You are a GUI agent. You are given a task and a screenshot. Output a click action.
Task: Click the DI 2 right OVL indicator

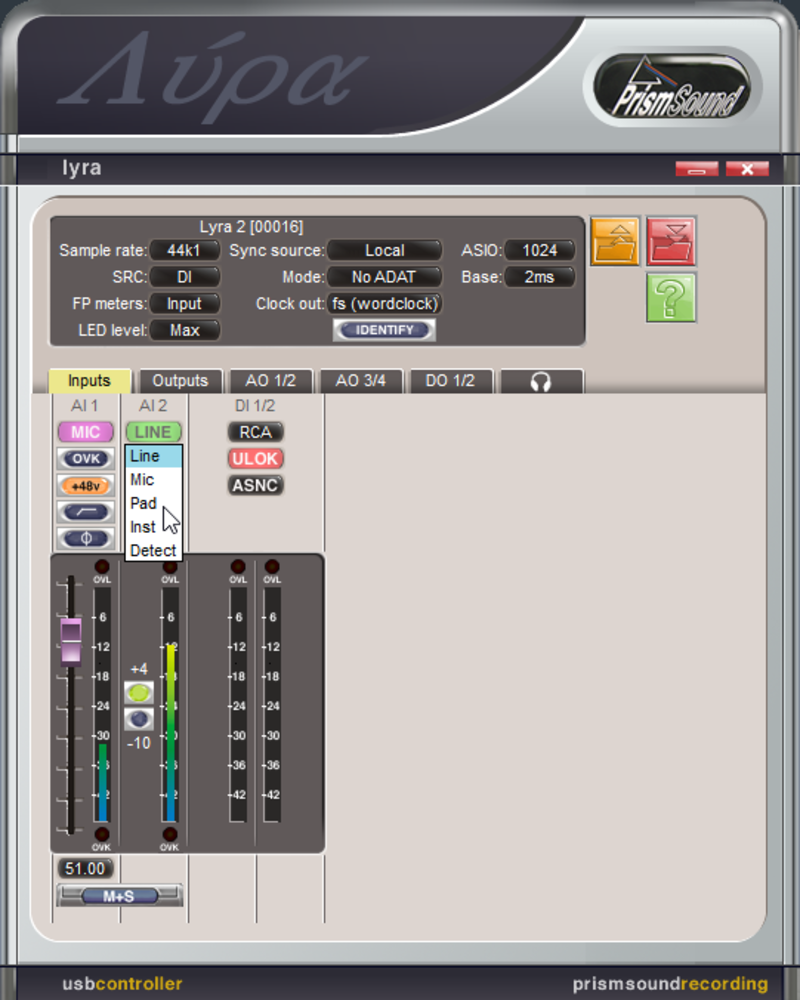[272, 567]
